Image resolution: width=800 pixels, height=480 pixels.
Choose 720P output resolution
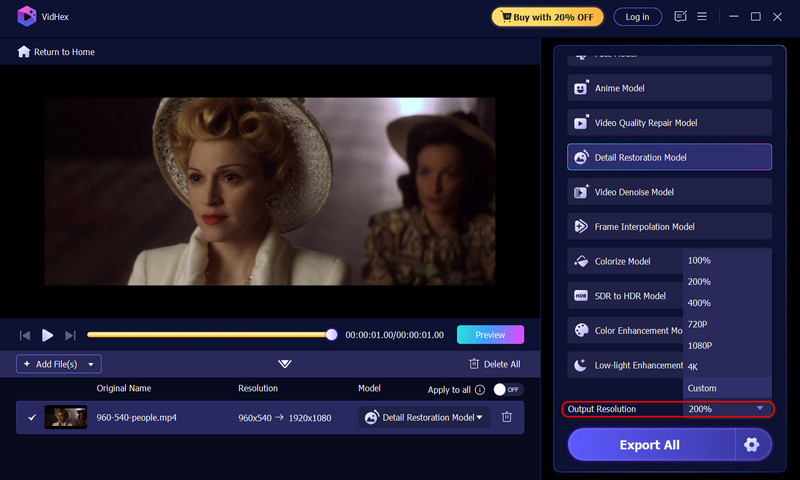[727, 324]
